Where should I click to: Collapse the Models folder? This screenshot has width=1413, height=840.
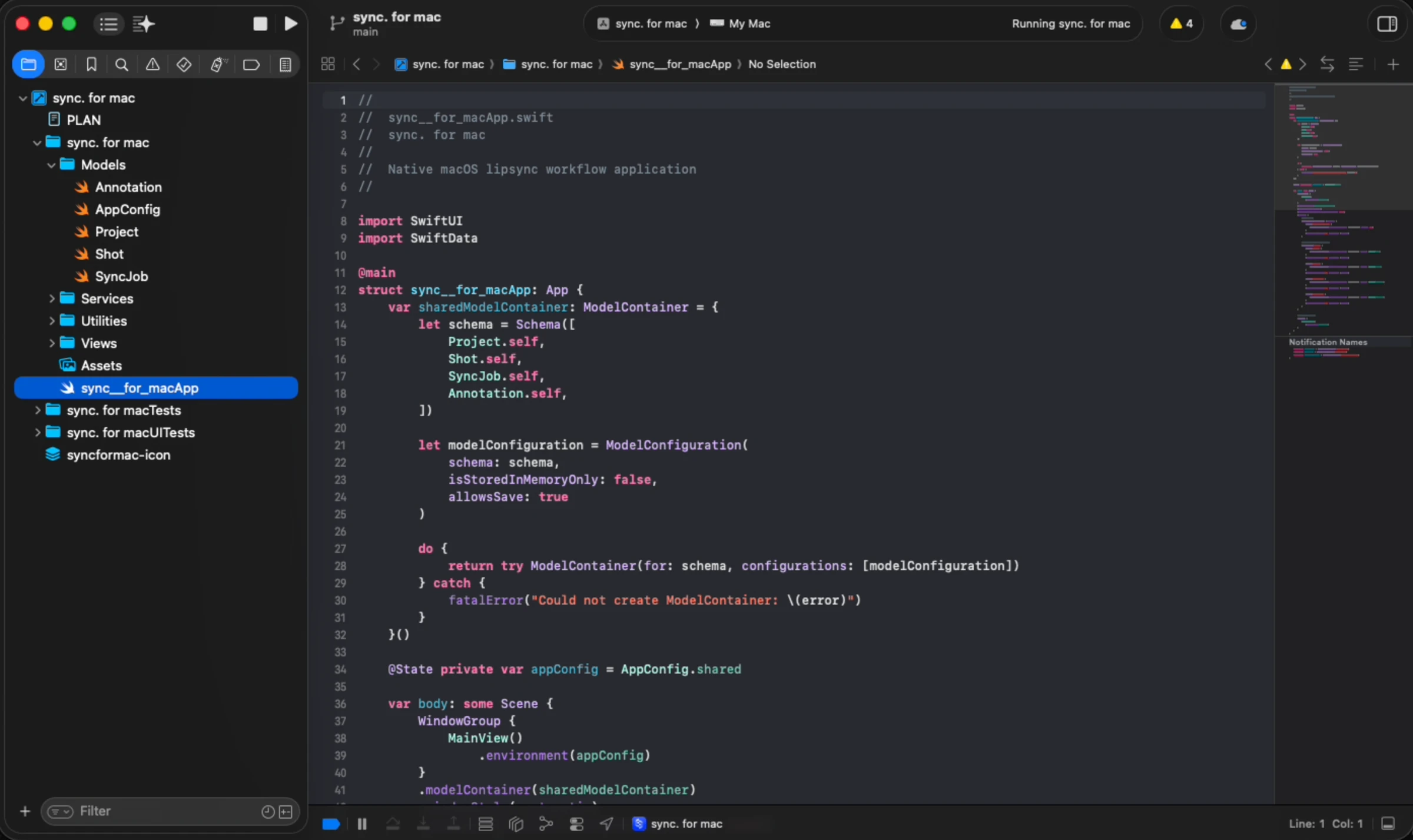[51, 165]
